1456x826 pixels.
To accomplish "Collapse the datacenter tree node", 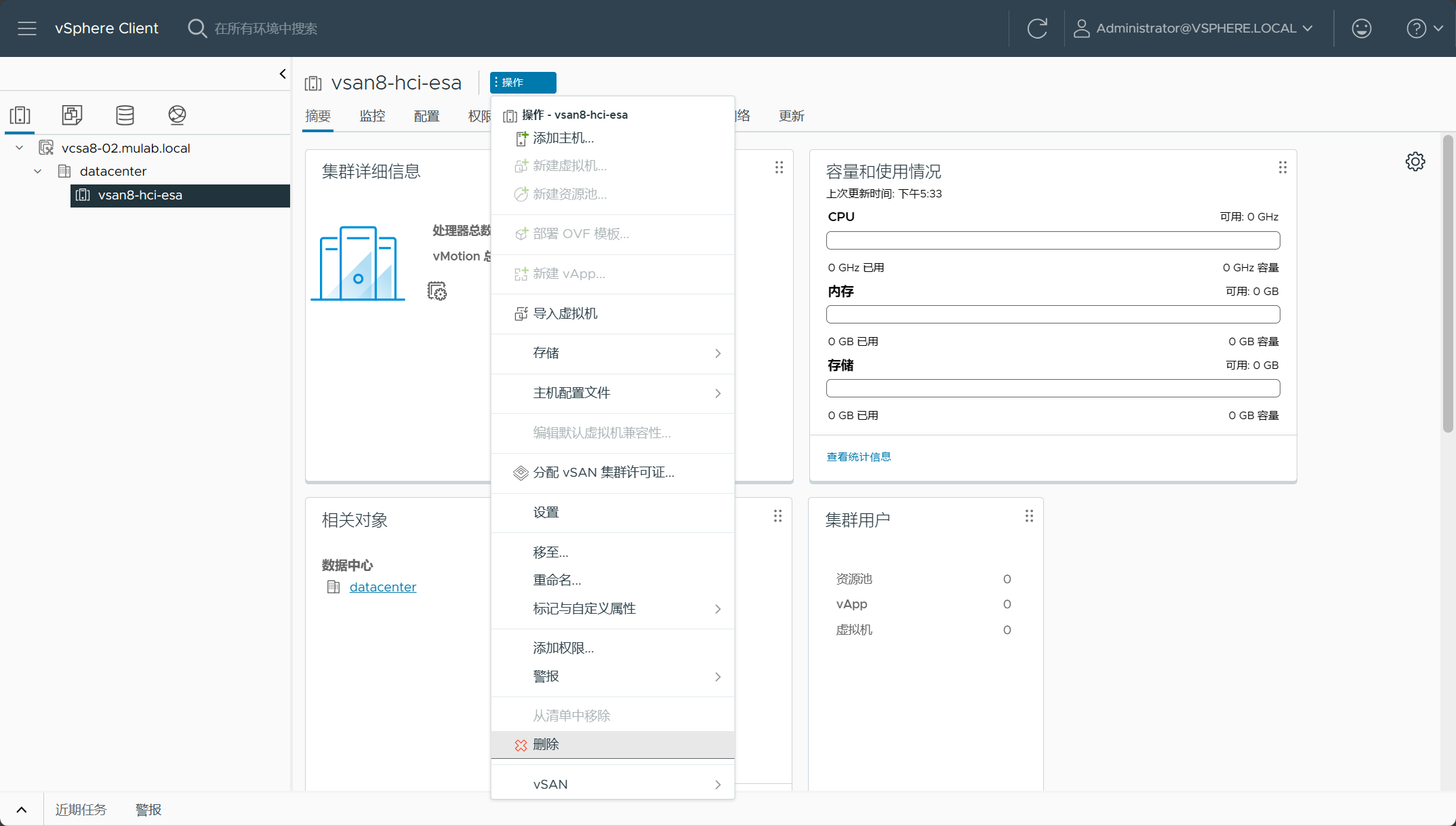I will [x=38, y=172].
